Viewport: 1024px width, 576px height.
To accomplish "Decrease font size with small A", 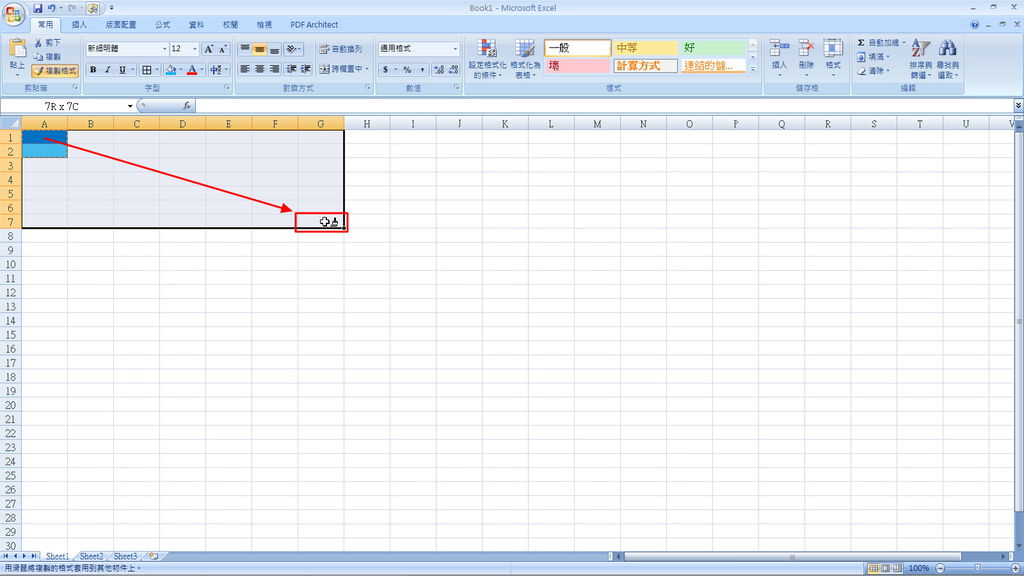I will click(x=223, y=49).
